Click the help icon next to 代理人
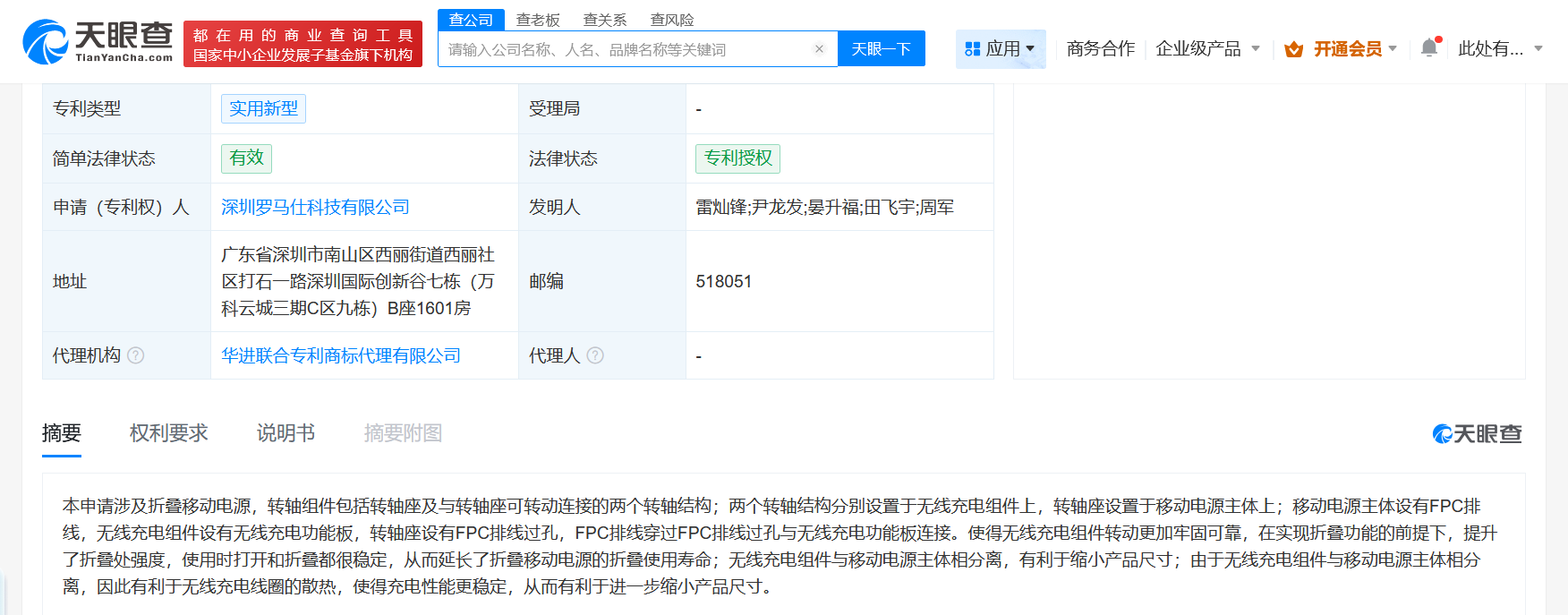Image resolution: width=1568 pixels, height=615 pixels. pyautogui.click(x=595, y=355)
